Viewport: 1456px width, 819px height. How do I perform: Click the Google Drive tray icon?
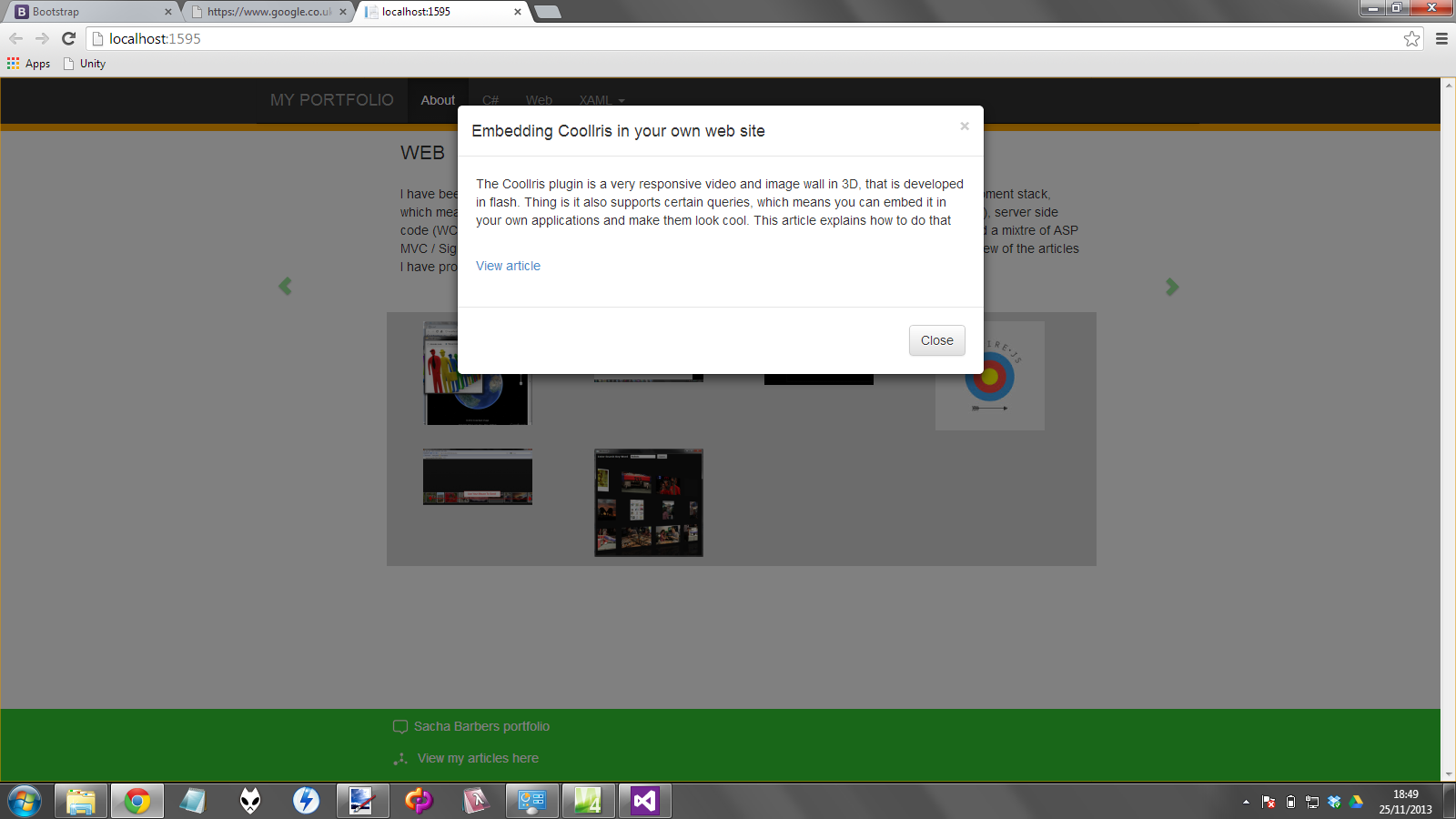(1356, 802)
